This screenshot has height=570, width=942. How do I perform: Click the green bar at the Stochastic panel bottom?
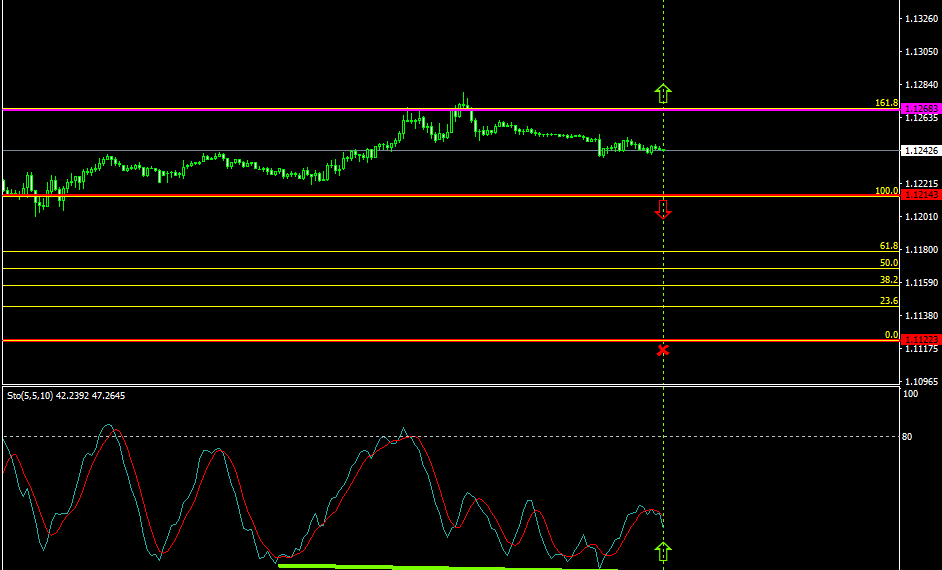tap(400, 566)
